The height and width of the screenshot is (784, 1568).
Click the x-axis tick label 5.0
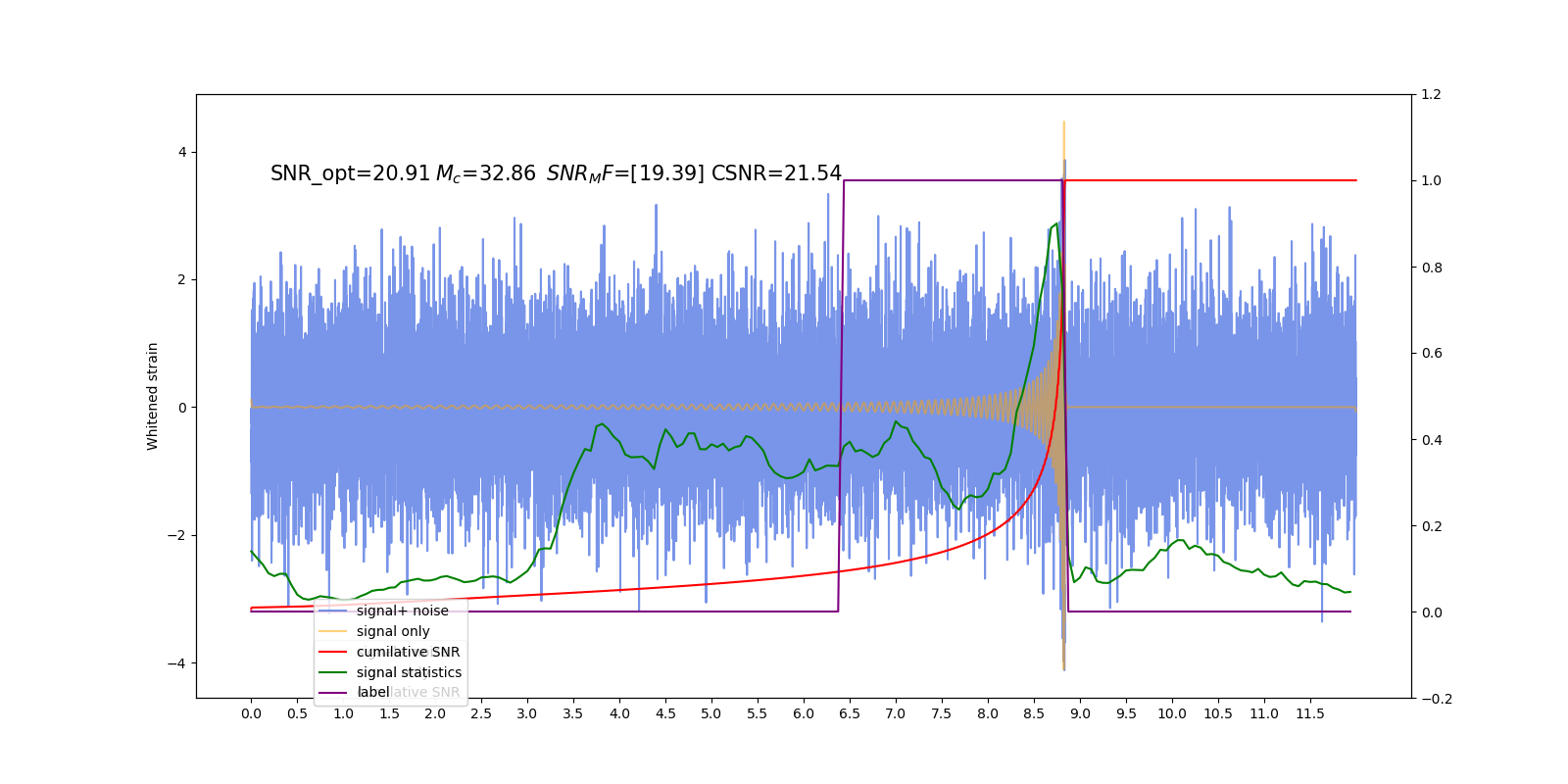[711, 714]
